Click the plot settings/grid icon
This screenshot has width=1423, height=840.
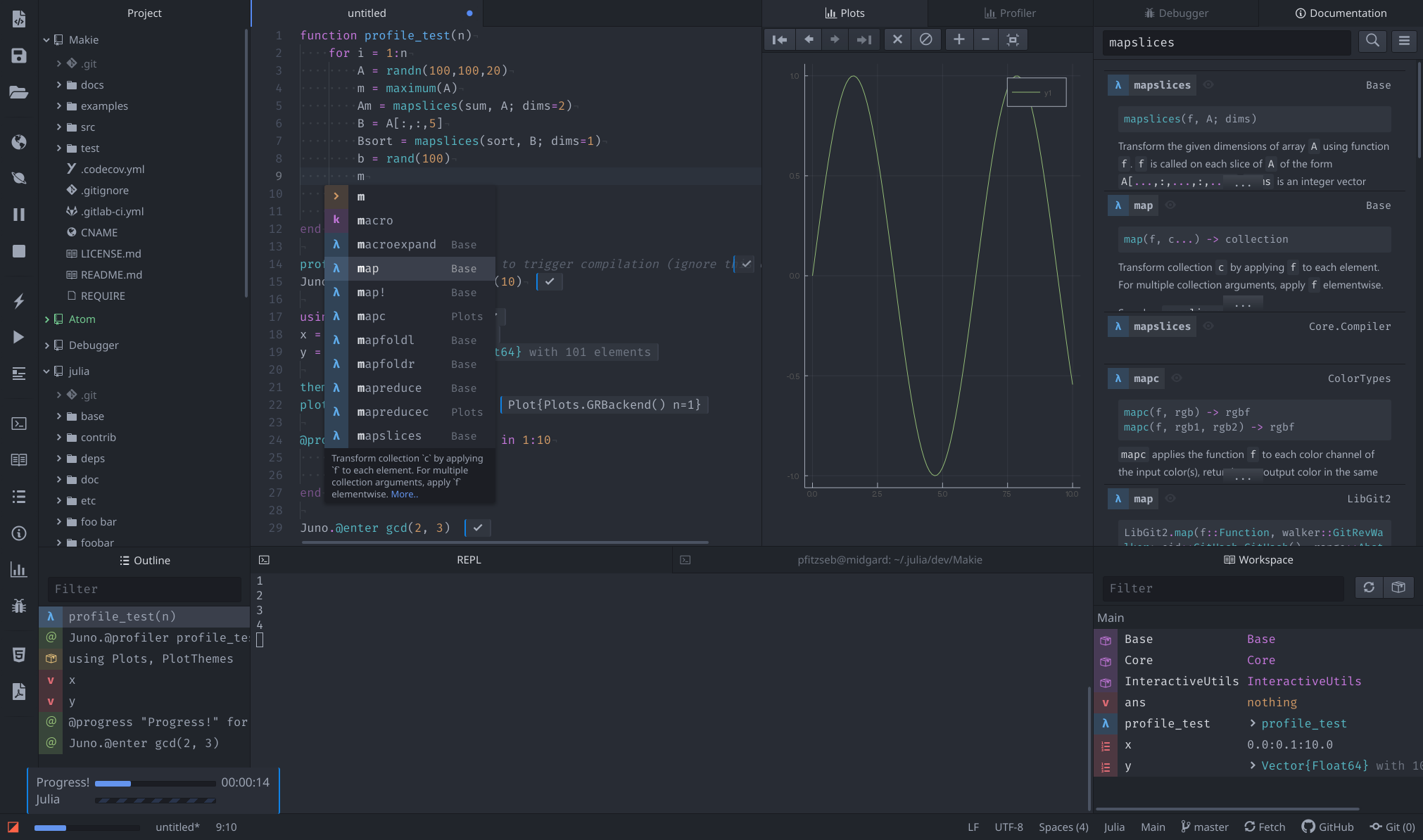click(1012, 40)
